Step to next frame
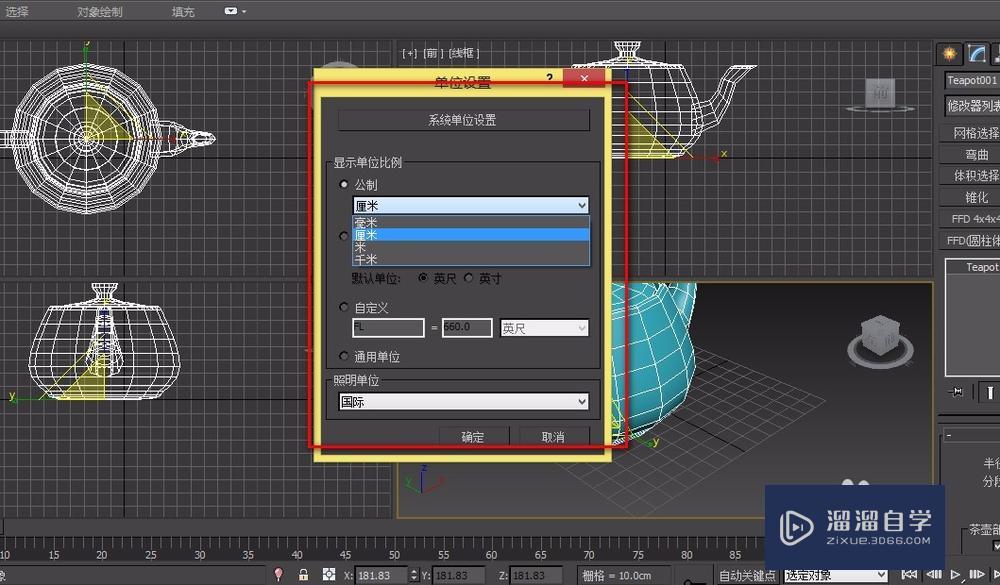1000x585 pixels. click(x=976, y=575)
